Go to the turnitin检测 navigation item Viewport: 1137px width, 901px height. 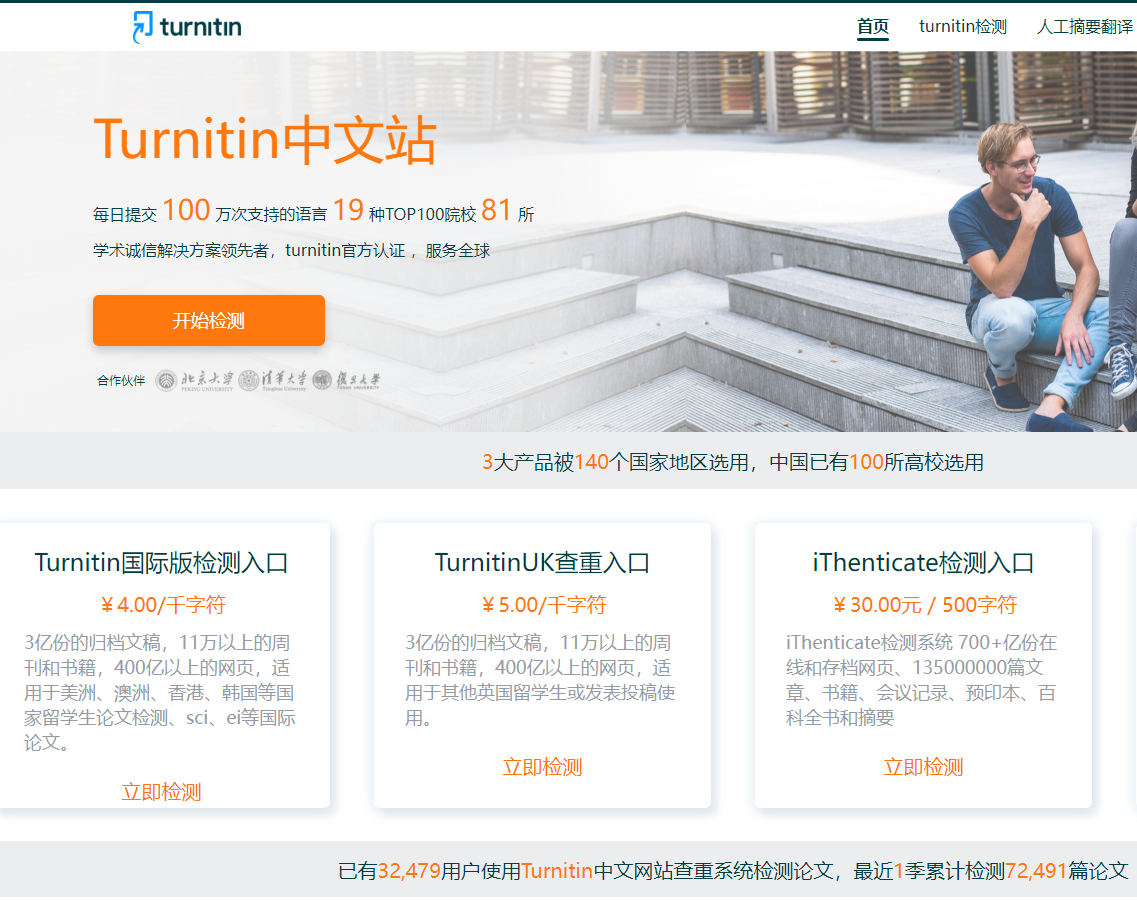pyautogui.click(x=962, y=27)
